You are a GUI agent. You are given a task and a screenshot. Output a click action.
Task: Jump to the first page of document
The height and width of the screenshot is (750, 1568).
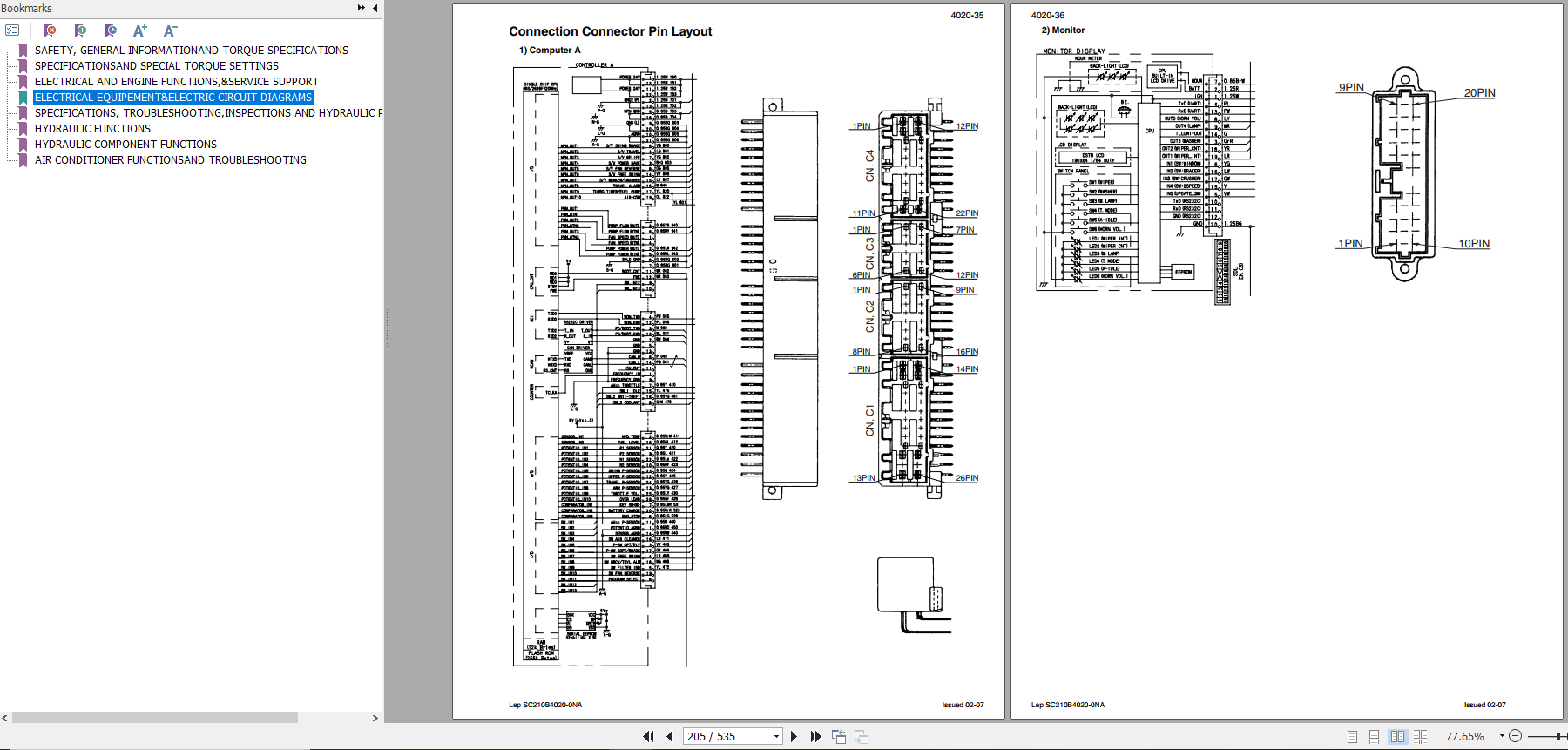(648, 736)
